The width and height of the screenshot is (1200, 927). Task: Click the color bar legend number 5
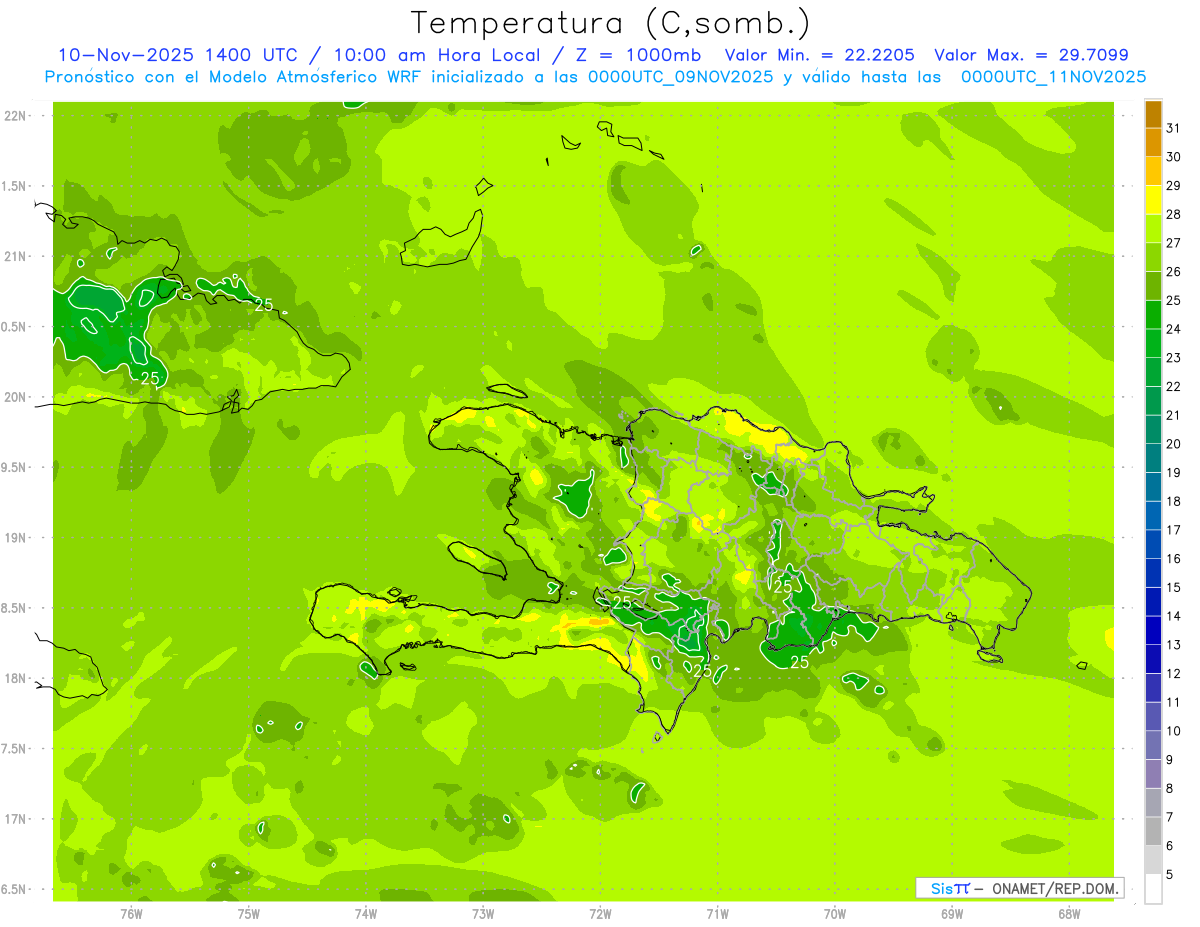click(1170, 875)
